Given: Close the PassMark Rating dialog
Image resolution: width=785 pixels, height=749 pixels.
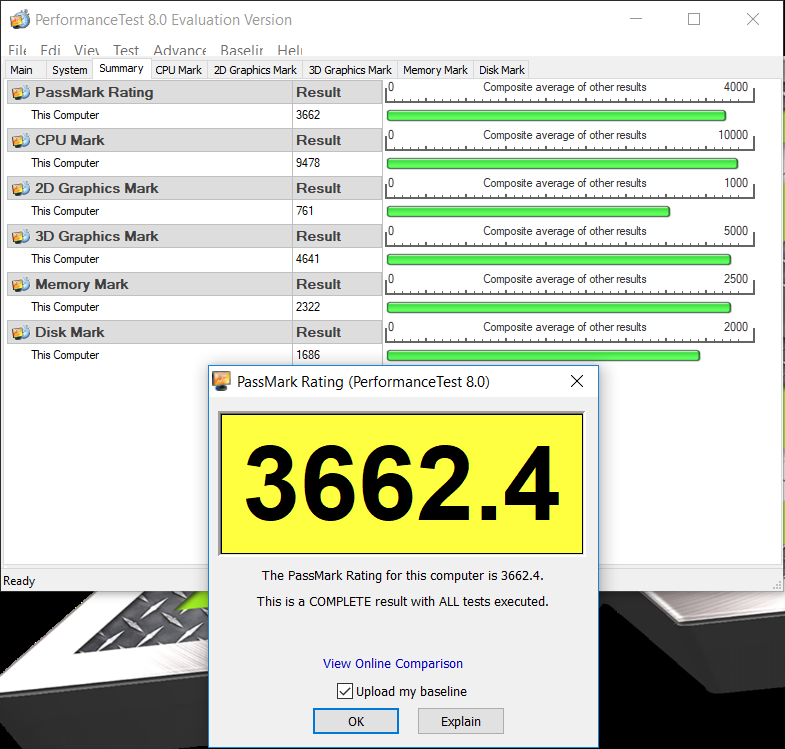Looking at the screenshot, I should 577,381.
